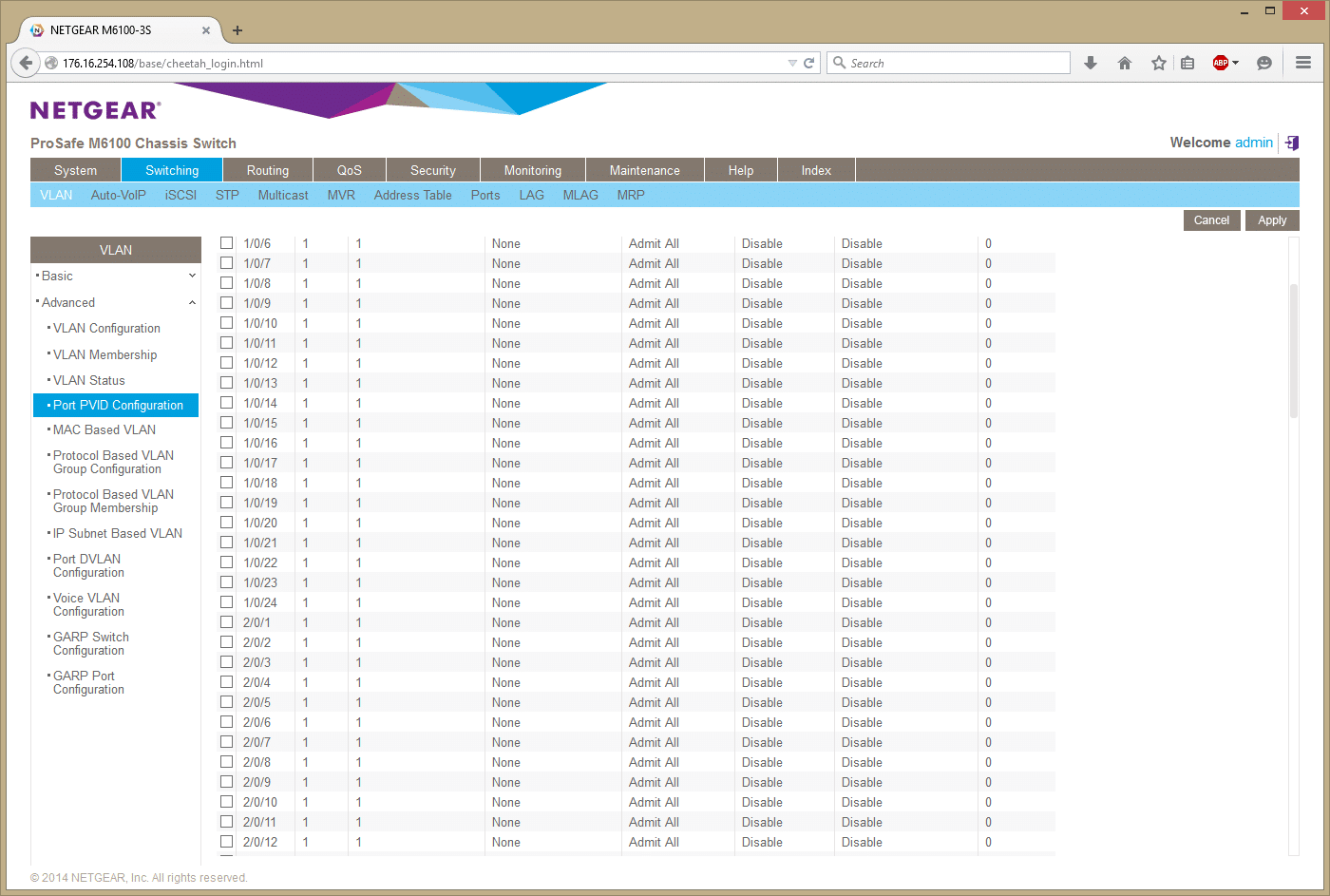Screen dimensions: 1330x896
Task: Select the checkbox for port 1/0/15
Action: [226, 423]
